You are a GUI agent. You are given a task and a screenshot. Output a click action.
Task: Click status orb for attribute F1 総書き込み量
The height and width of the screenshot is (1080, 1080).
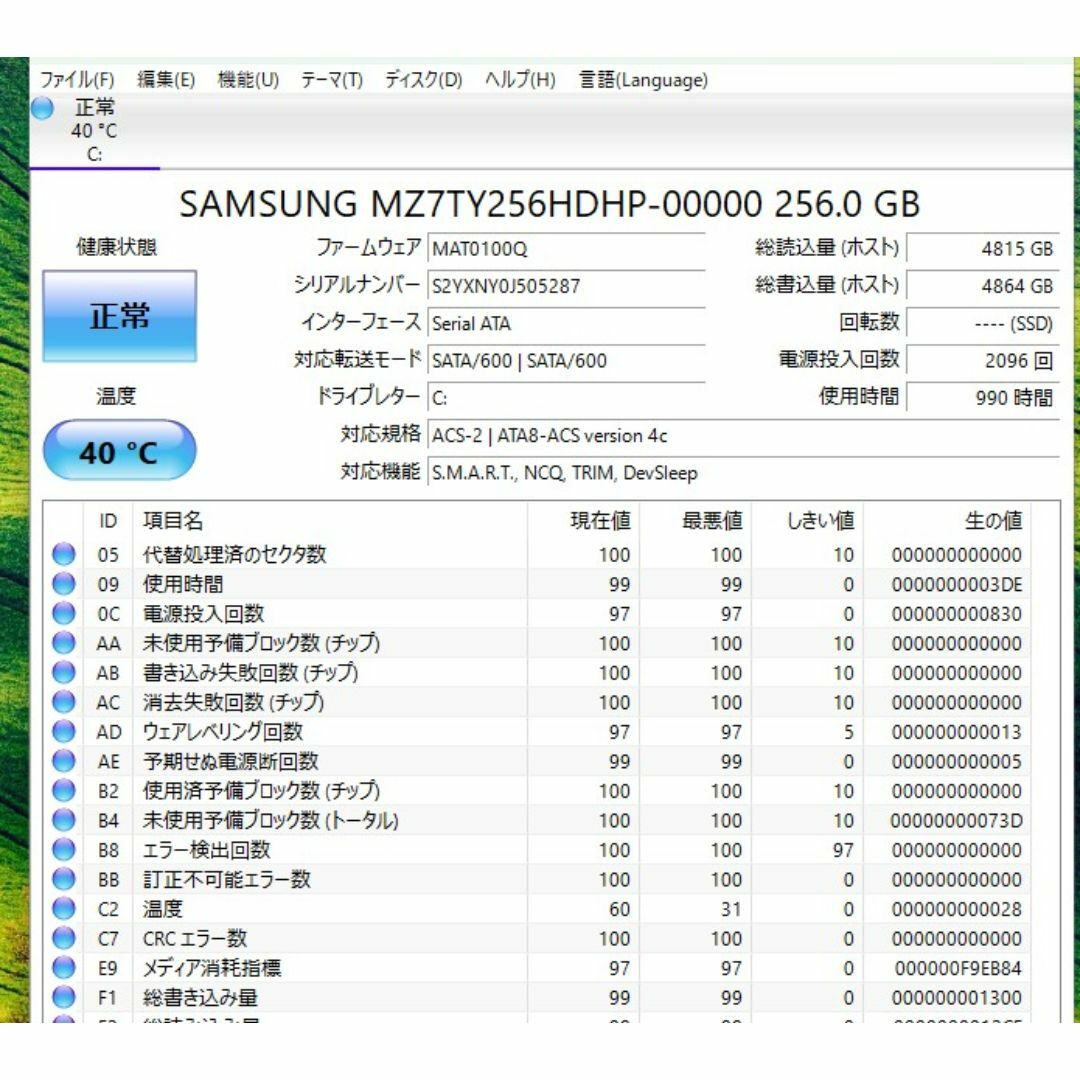tap(64, 997)
